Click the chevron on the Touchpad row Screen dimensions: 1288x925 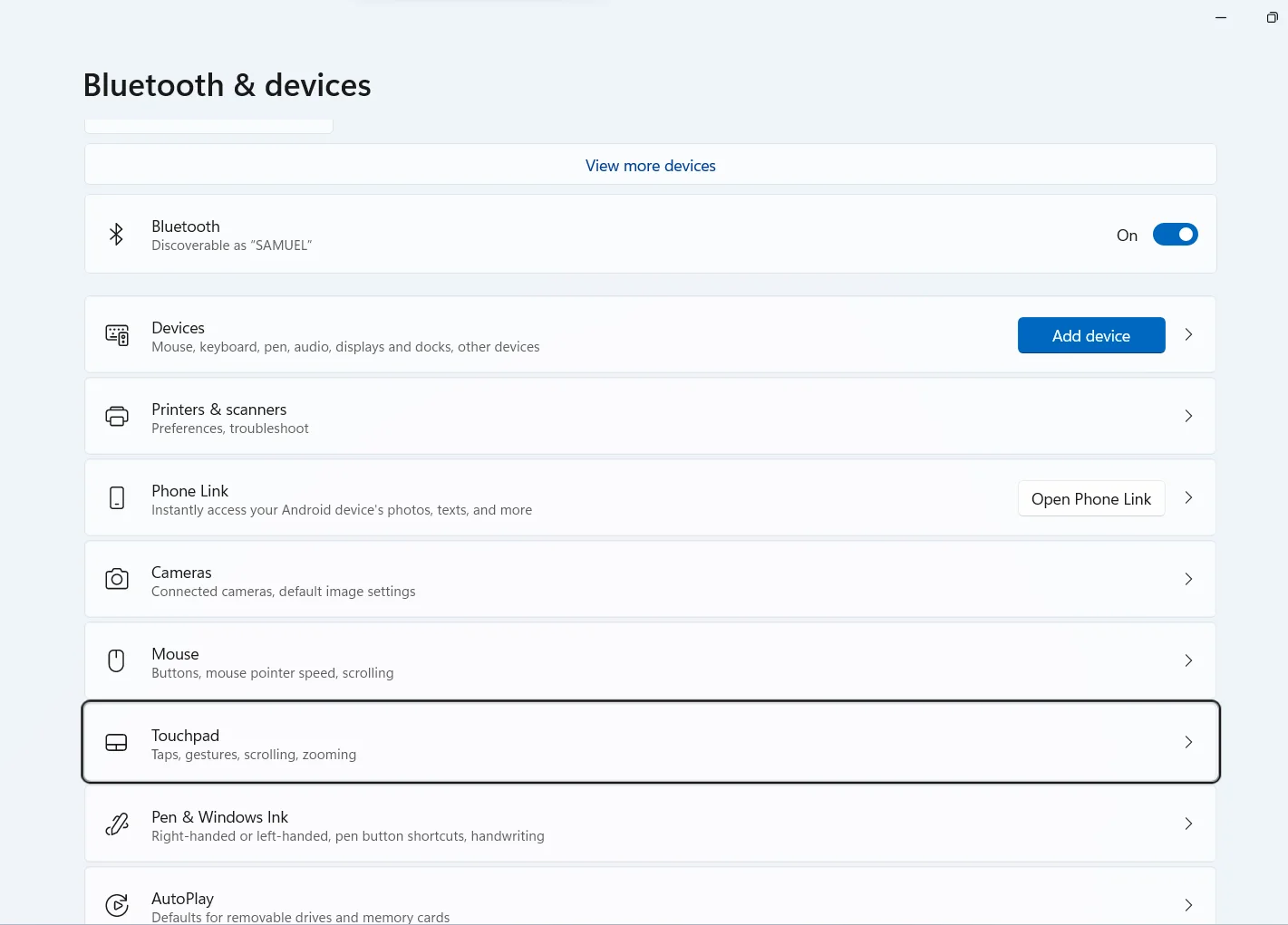[1188, 743]
